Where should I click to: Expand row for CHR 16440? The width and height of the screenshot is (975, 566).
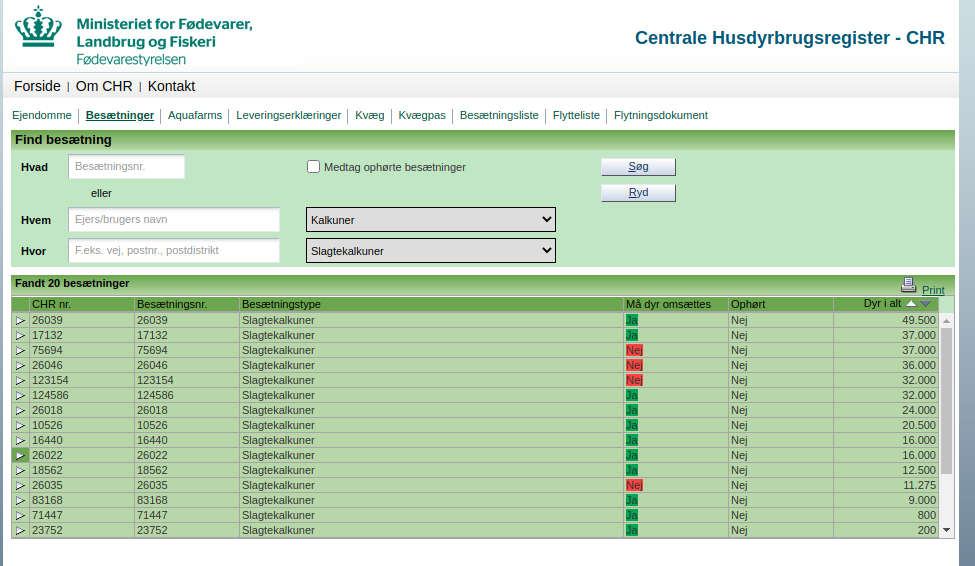click(x=21, y=440)
